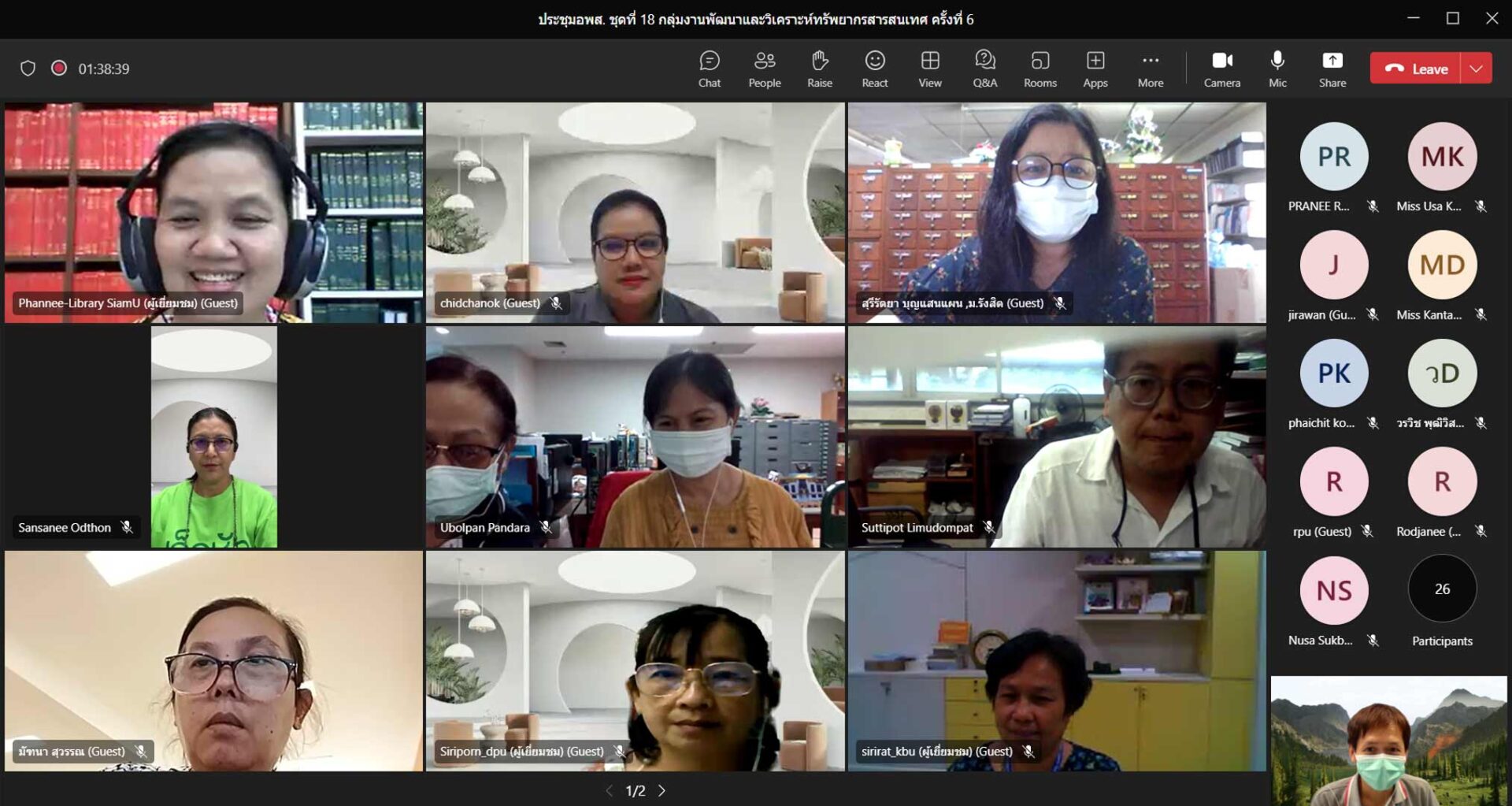Share your screen content

(1332, 69)
